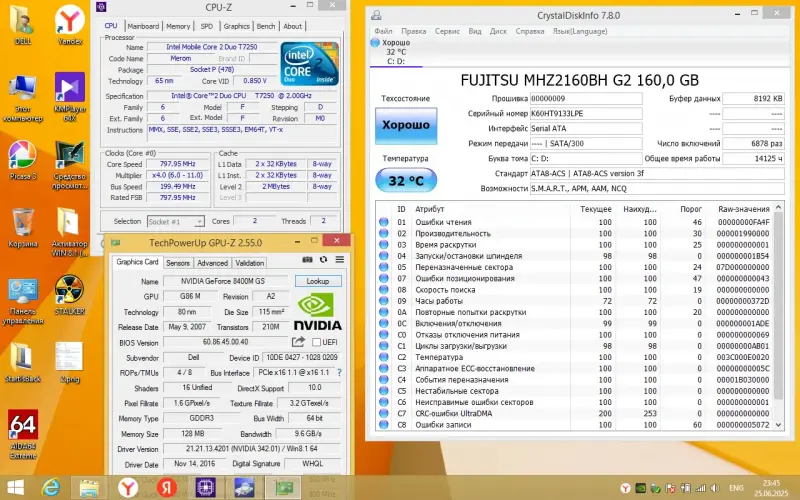
Task: Open the Диск menu in CrystalDiskInfo
Action: (x=498, y=31)
